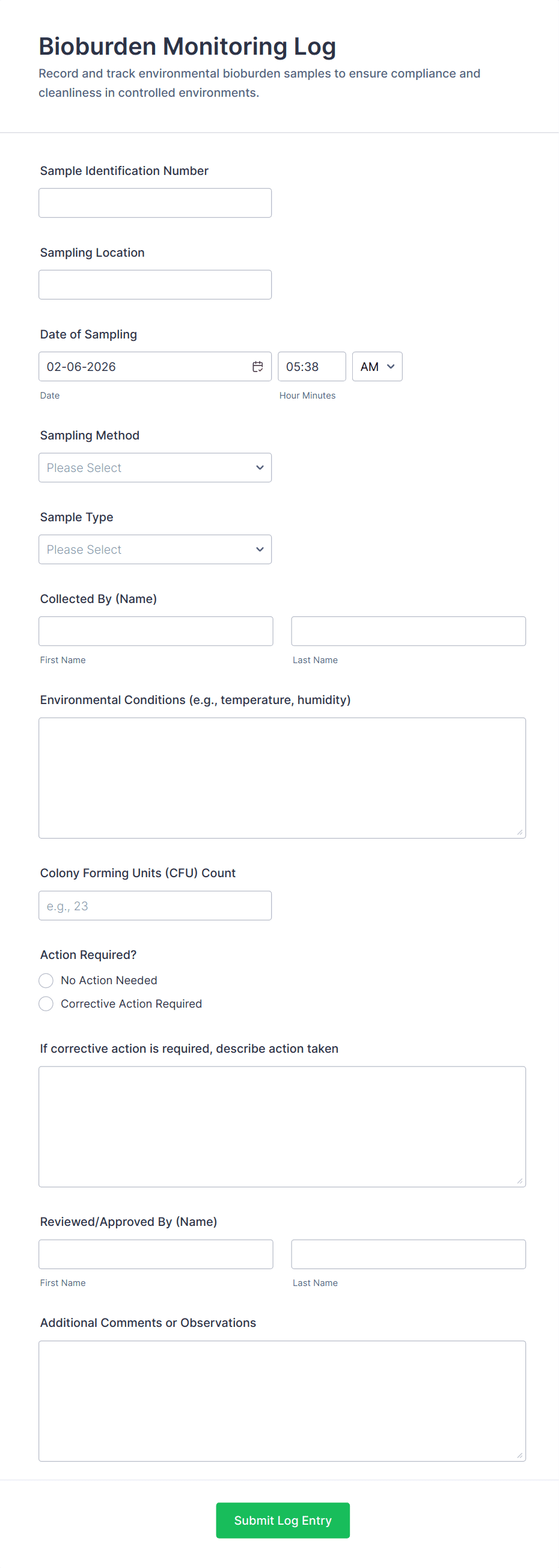
Task: Click the corrective action description text area
Action: tap(283, 1126)
